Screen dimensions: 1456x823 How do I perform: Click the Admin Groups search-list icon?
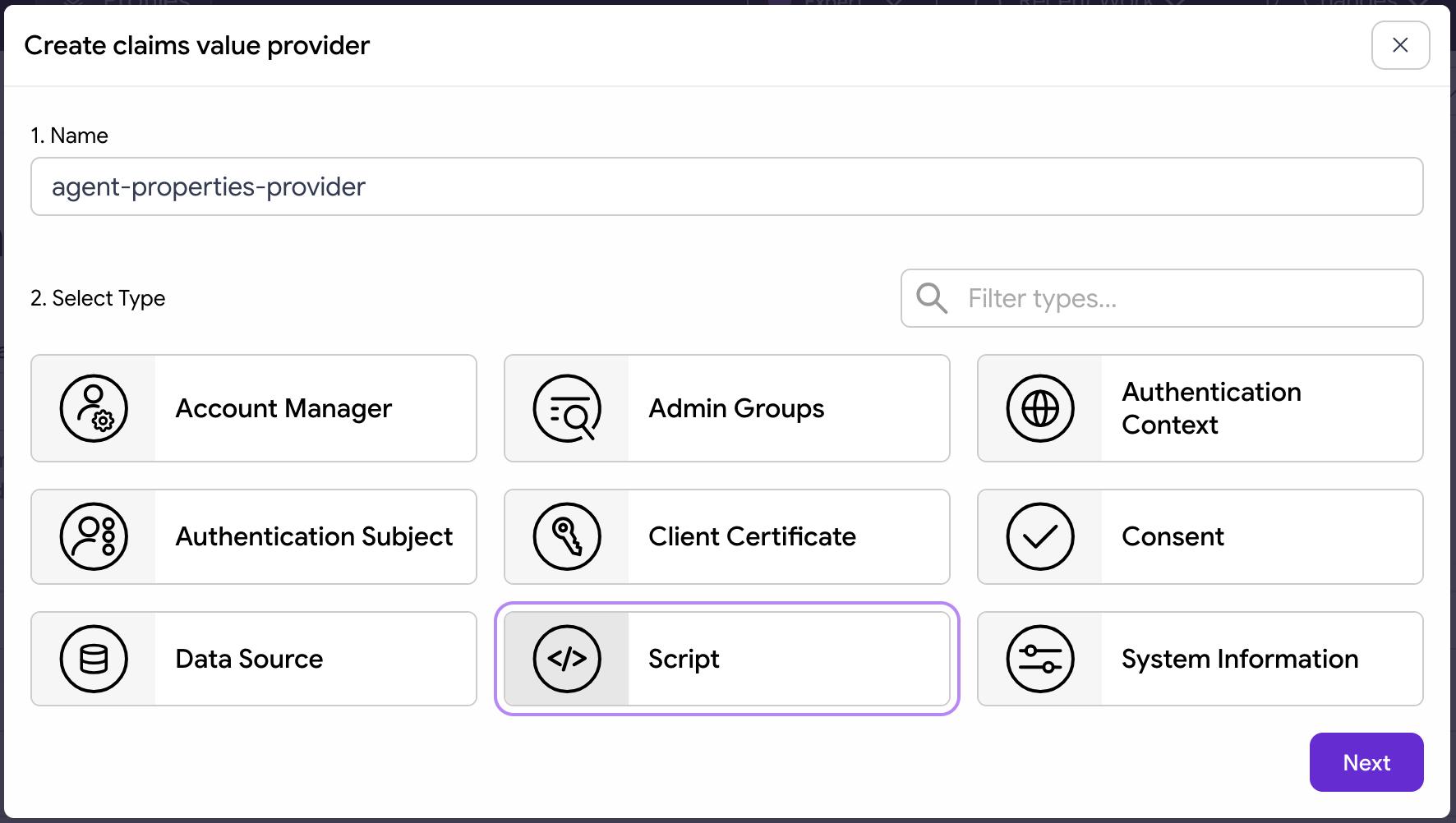[x=567, y=408]
